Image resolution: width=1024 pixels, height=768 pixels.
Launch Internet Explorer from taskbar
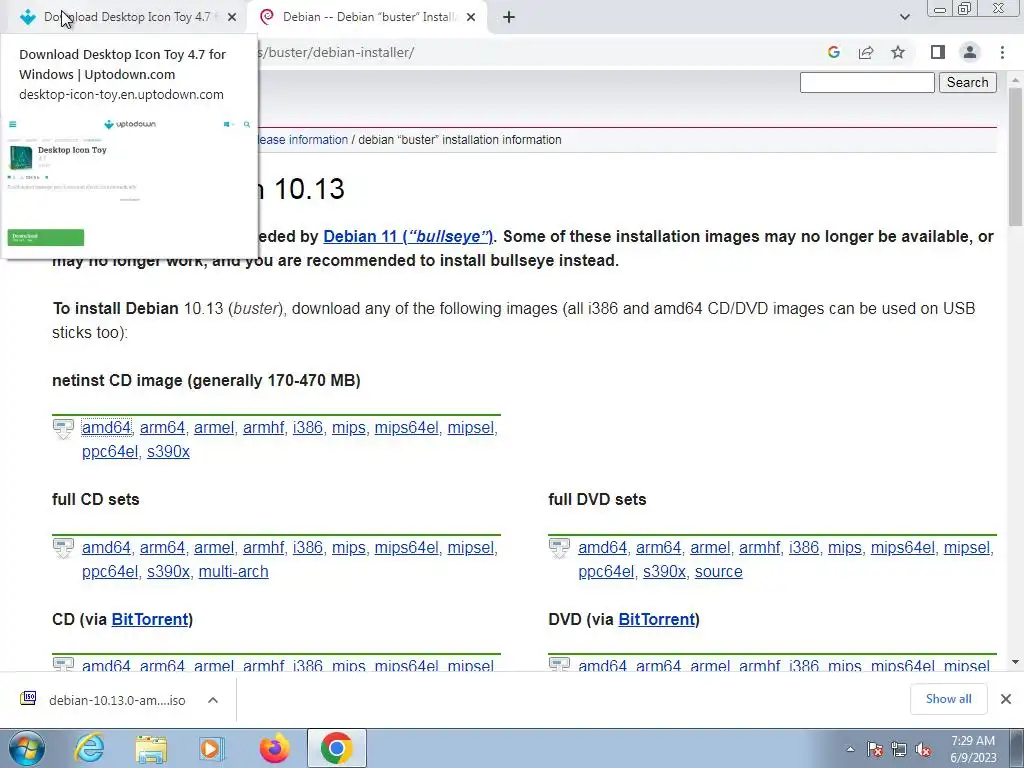tap(89, 748)
